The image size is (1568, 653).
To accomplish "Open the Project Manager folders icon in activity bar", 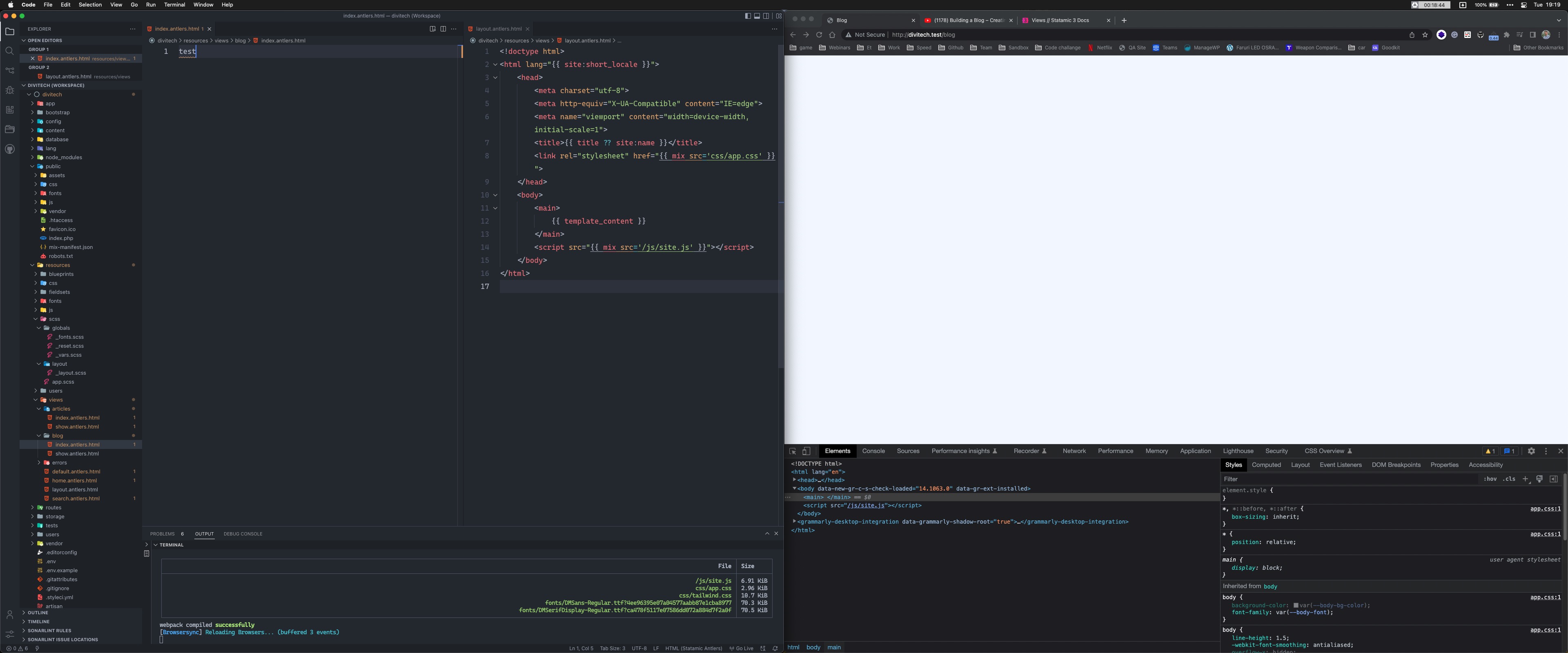I will point(10,129).
